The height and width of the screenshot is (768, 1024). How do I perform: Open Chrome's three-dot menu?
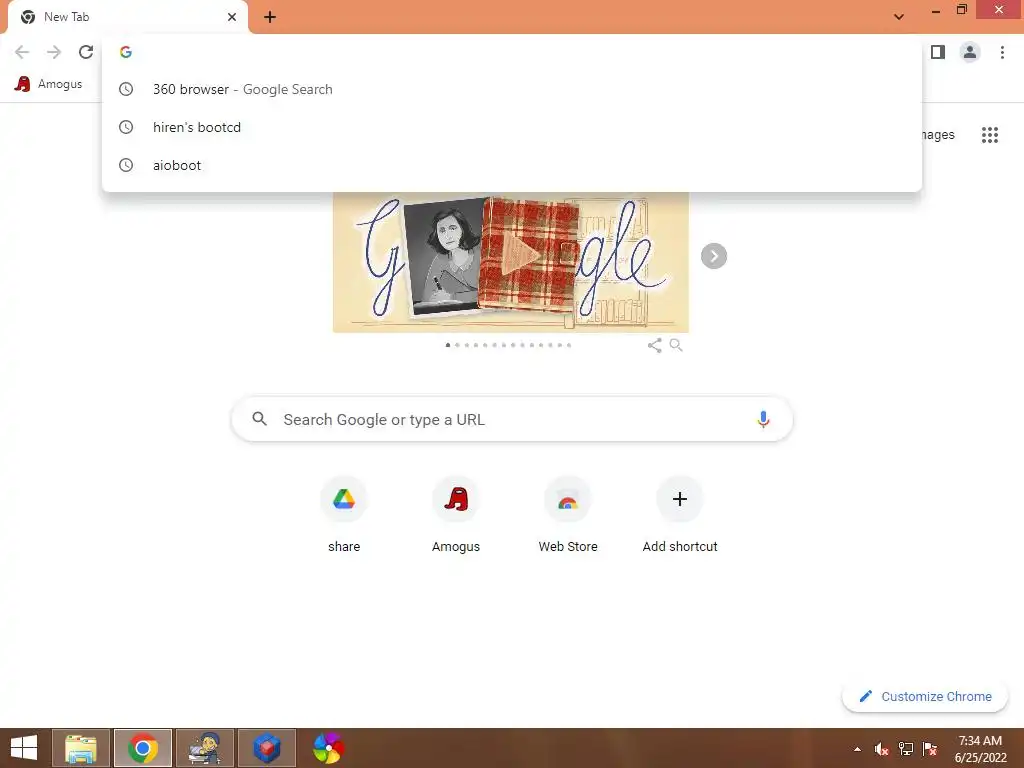[1002, 52]
